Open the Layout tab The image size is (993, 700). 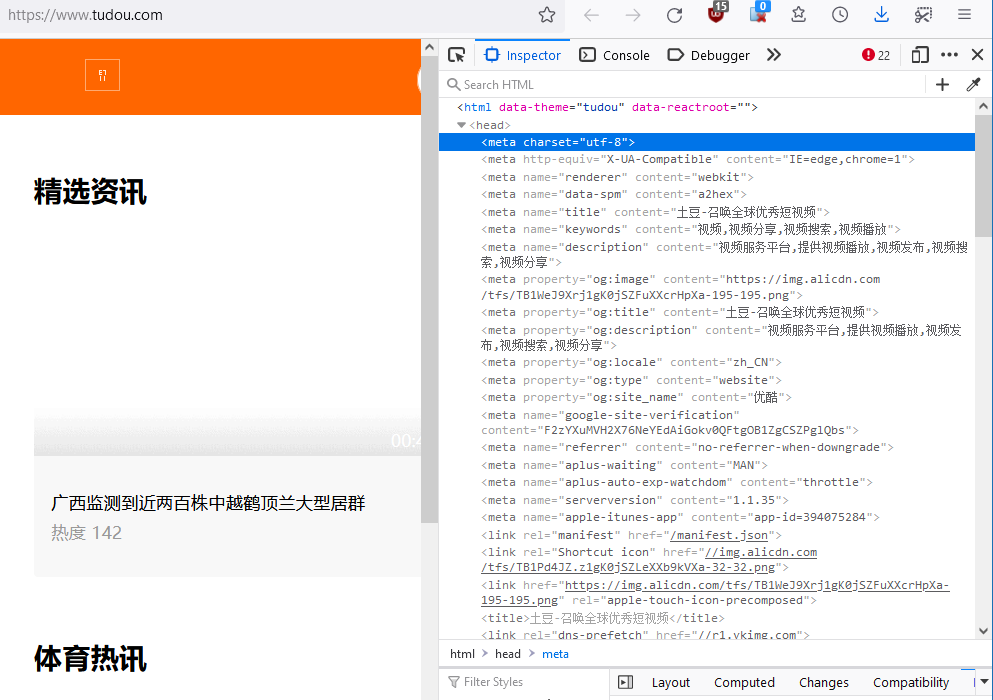click(x=671, y=683)
